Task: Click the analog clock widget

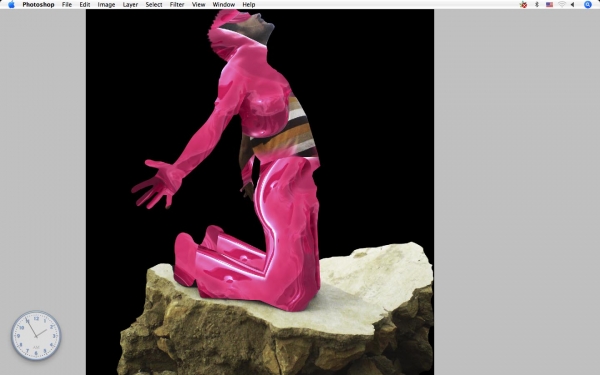Action: (x=36, y=336)
